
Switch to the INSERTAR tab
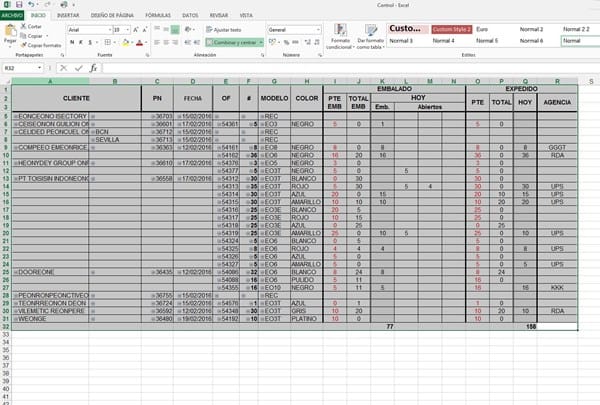tap(68, 15)
